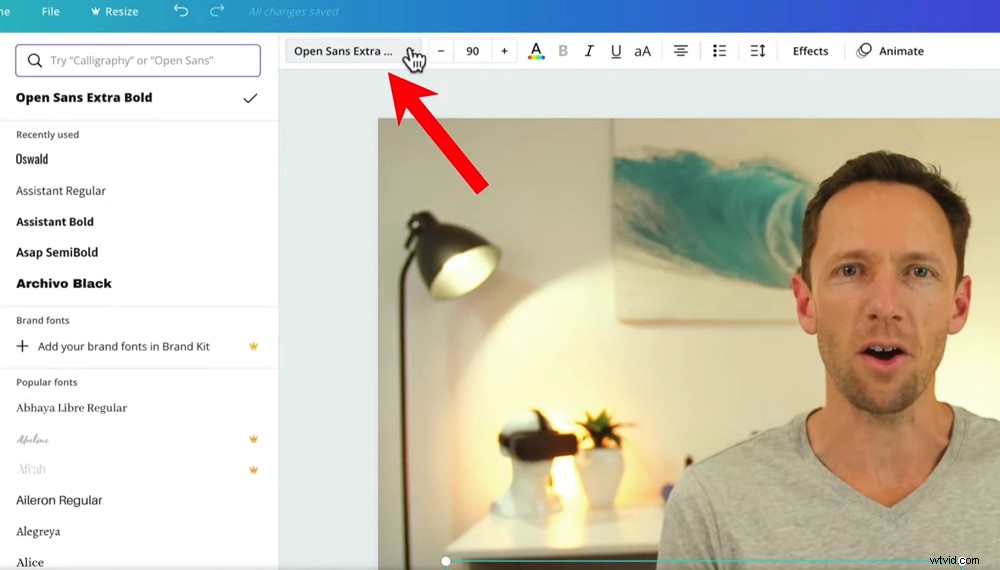Select the Alice font

30,562
